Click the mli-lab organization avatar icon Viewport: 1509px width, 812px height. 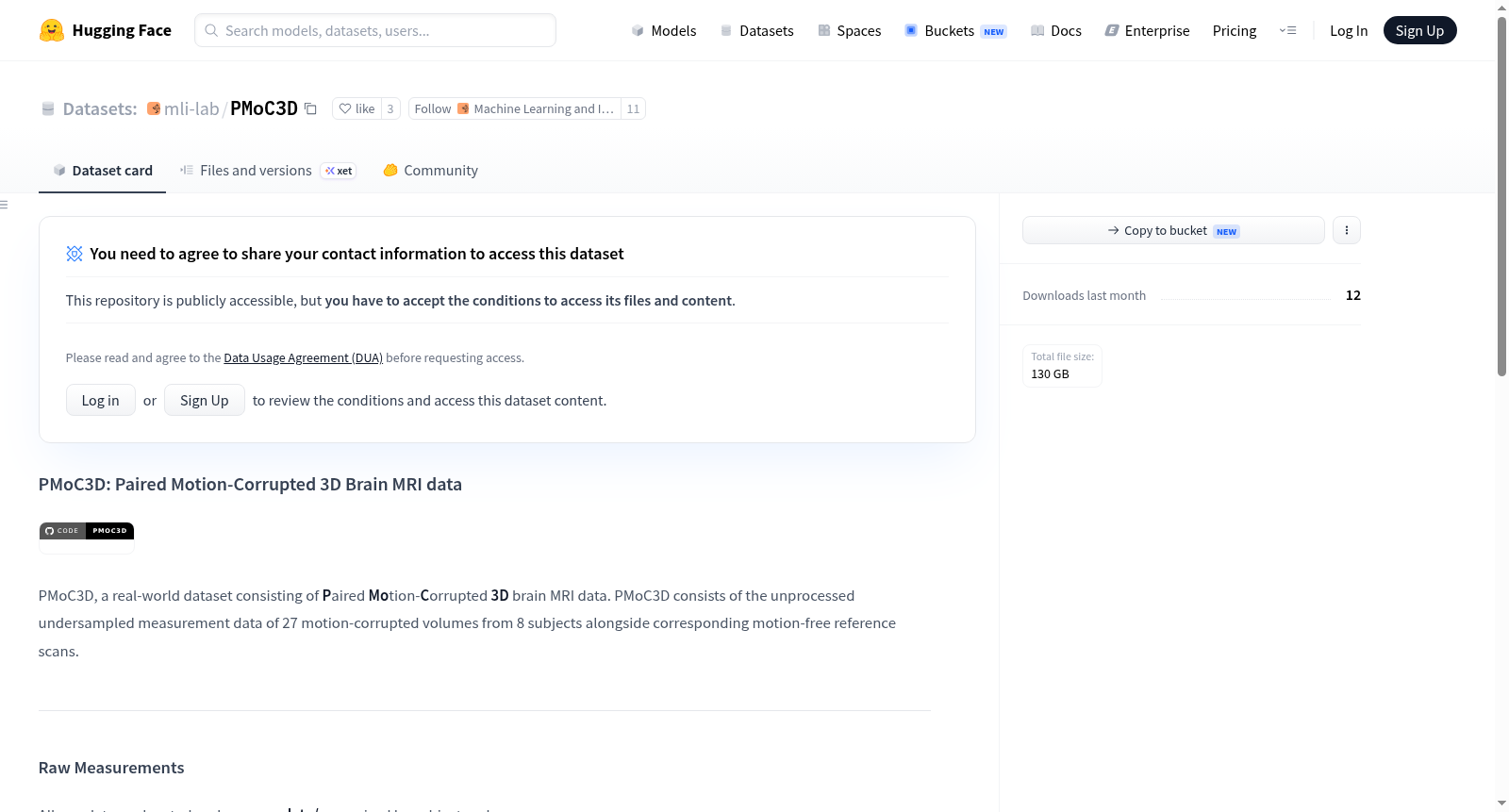(x=154, y=108)
